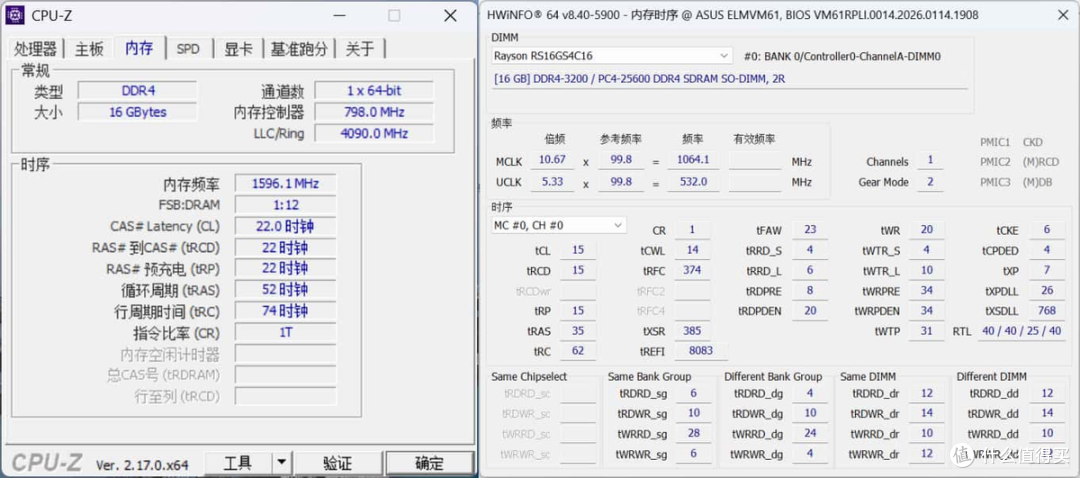Open the 主板 tab in CPU-Z

tap(90, 49)
